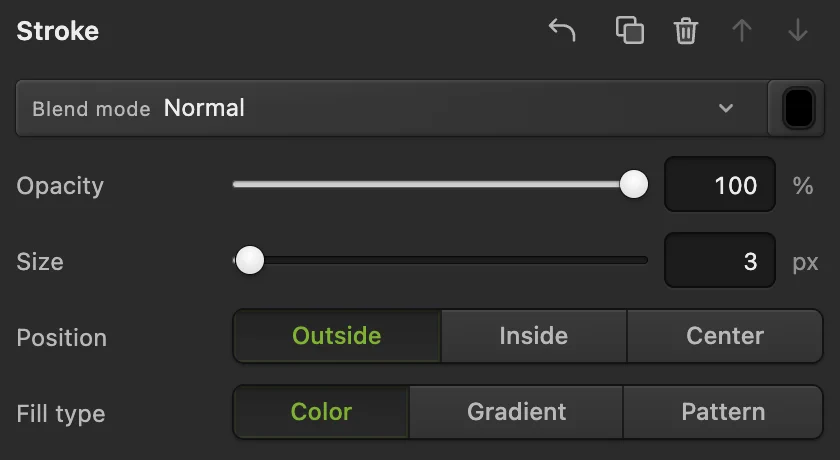The width and height of the screenshot is (840, 460).
Task: Click the Normal blend mode text
Action: (x=204, y=108)
